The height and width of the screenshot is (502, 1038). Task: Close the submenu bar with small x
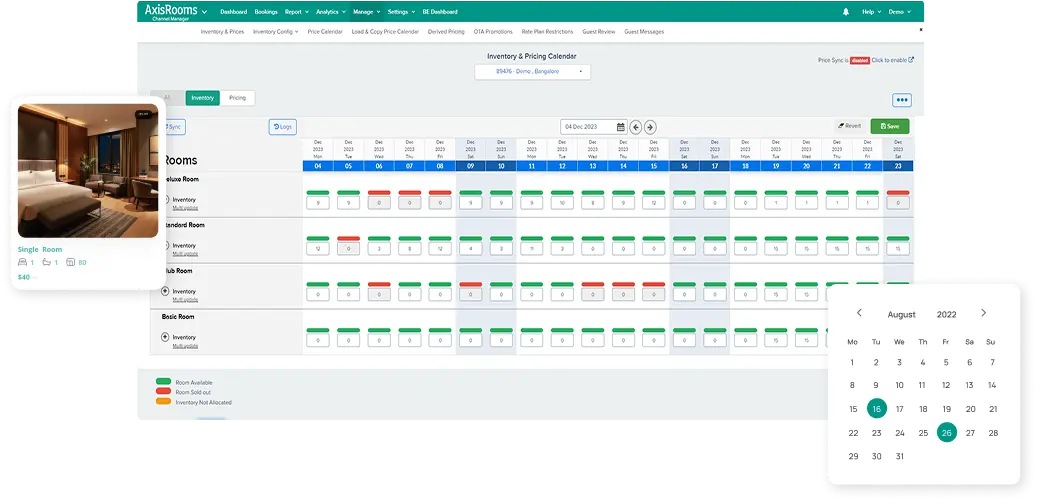coord(920,30)
